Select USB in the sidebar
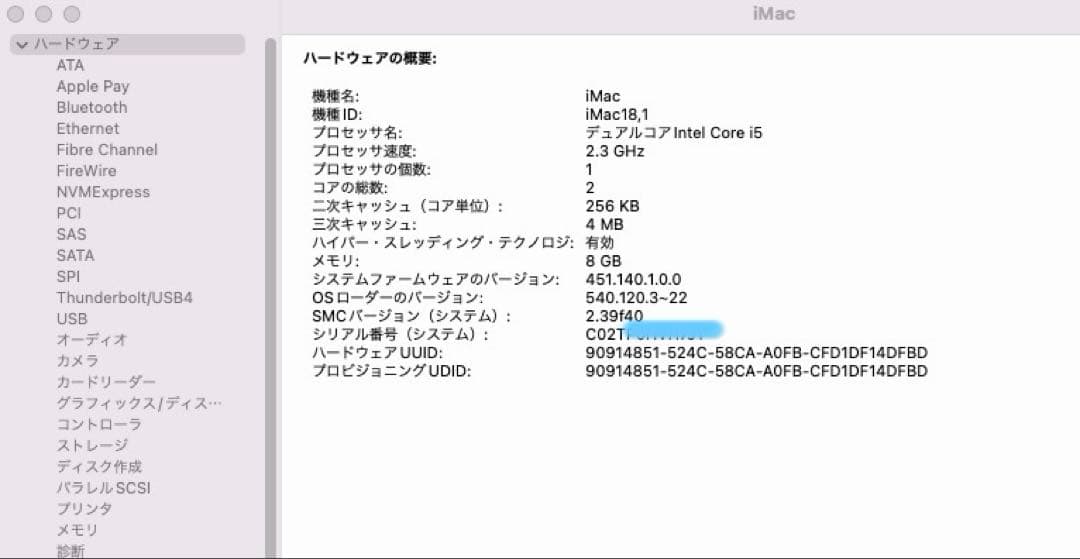This screenshot has width=1080, height=559. 72,319
